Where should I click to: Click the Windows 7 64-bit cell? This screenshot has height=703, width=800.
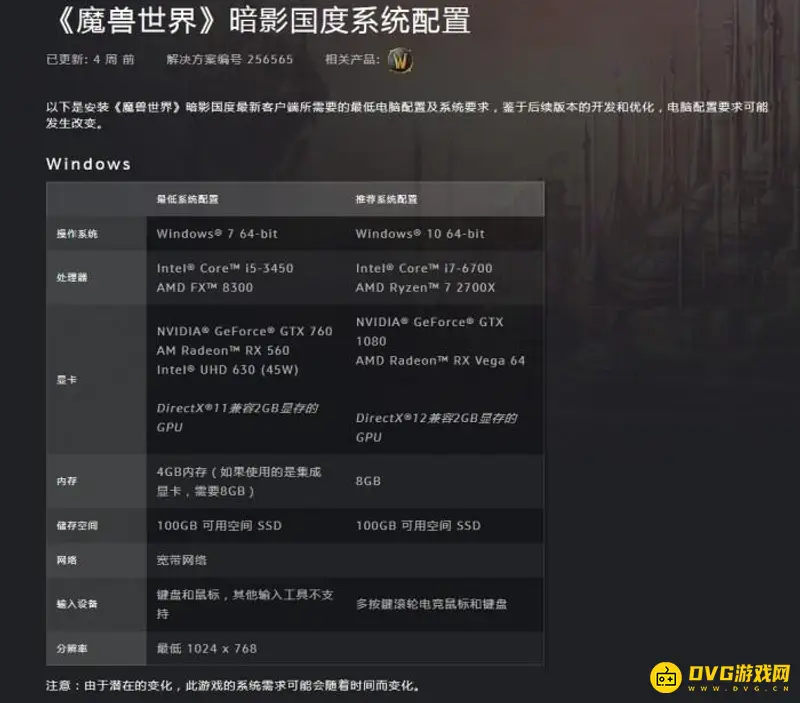pyautogui.click(x=217, y=234)
